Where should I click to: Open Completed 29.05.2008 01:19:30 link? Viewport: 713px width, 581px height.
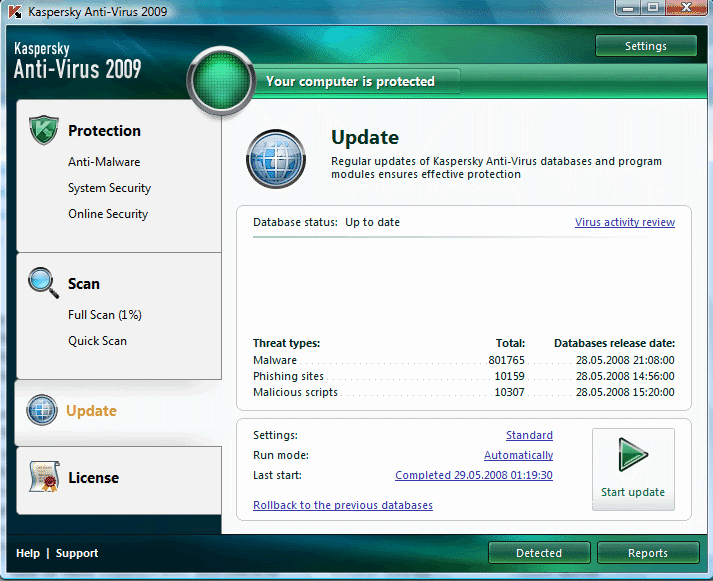[474, 475]
